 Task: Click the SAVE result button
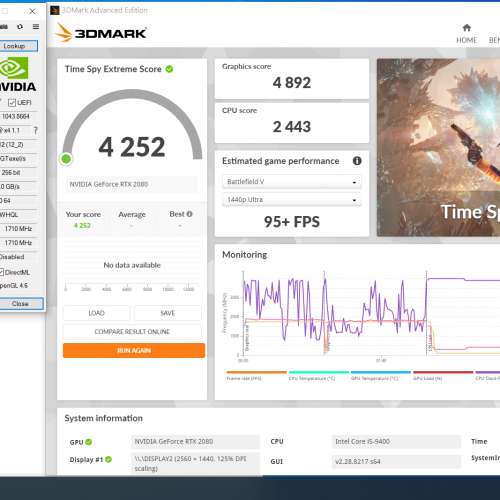pos(168,313)
